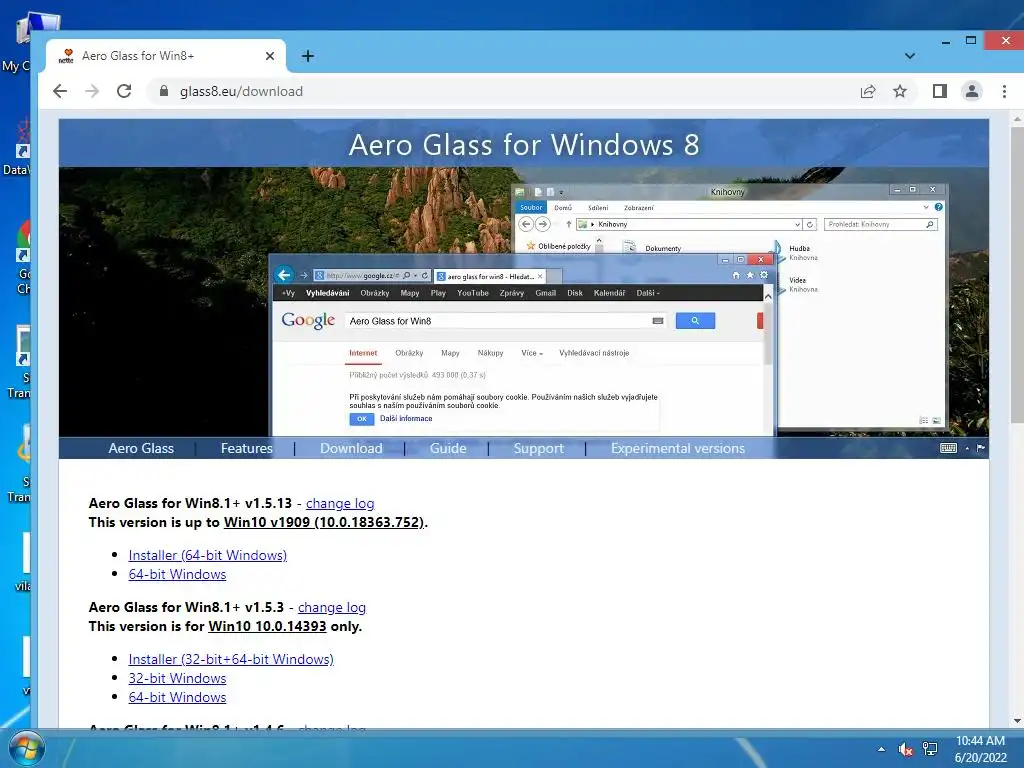This screenshot has height=768, width=1024.
Task: Open the Download nav item
Action: click(351, 449)
